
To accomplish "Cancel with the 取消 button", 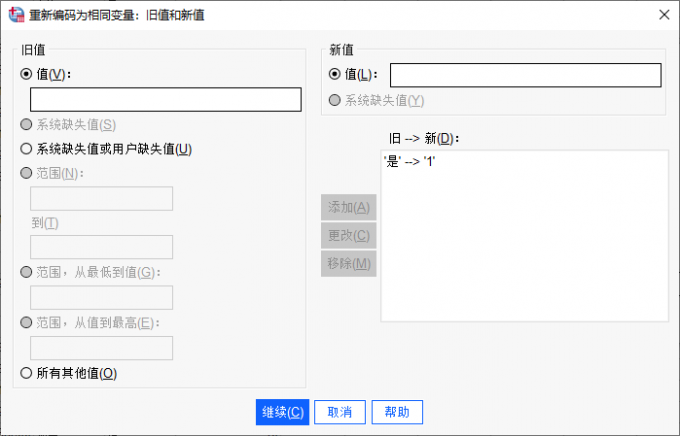I will pyautogui.click(x=340, y=412).
